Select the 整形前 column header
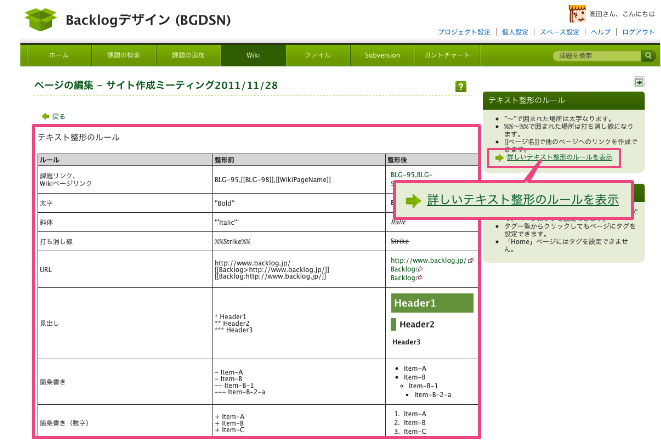661x440 pixels. coord(299,160)
